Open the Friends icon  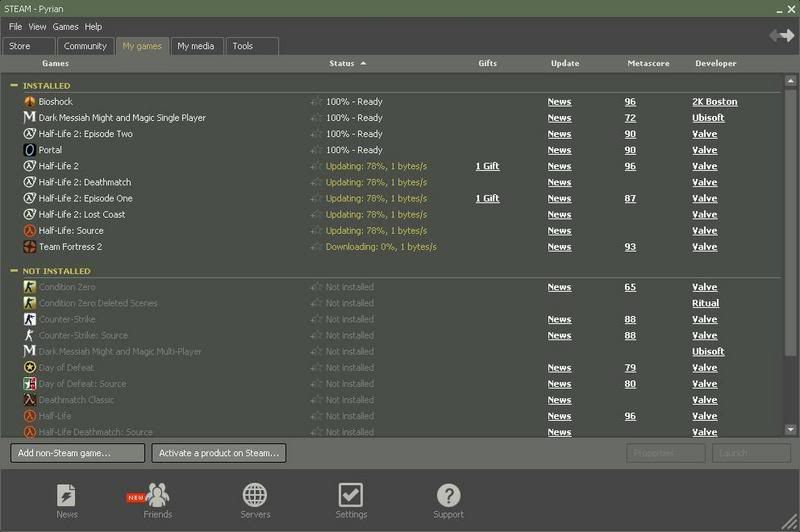pos(157,495)
